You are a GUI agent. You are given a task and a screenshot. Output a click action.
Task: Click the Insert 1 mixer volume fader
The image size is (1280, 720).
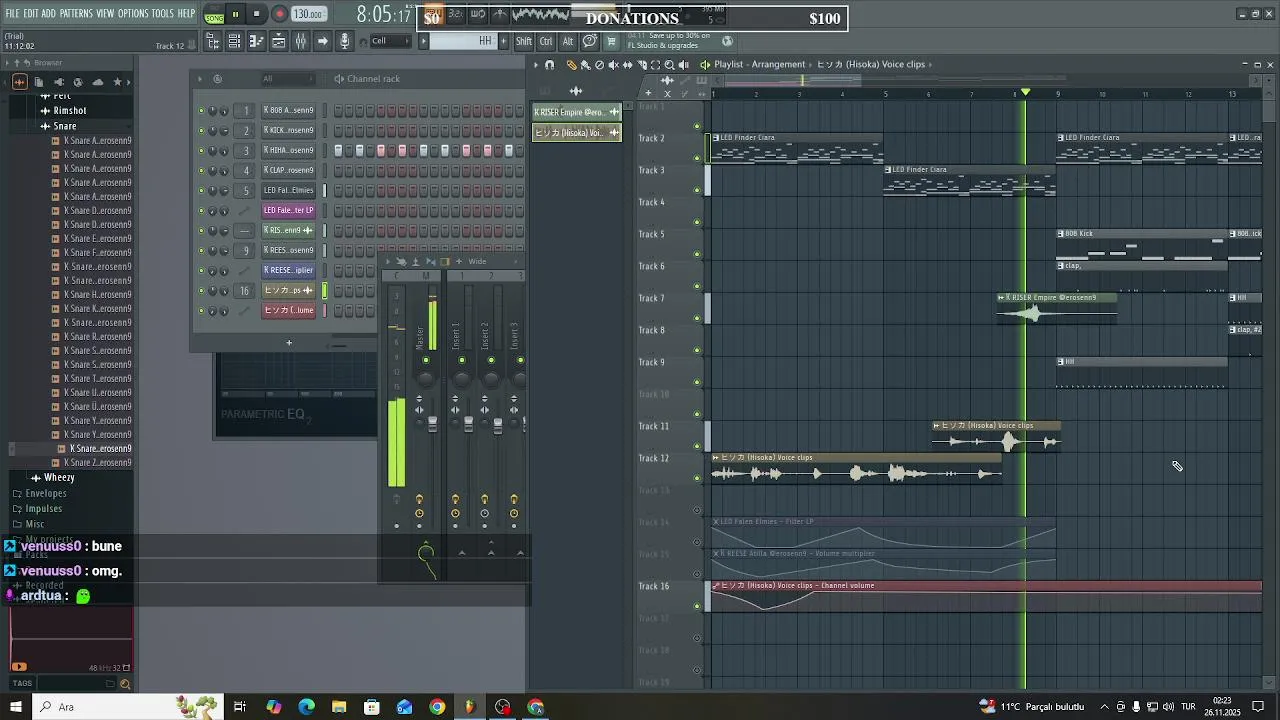click(468, 424)
